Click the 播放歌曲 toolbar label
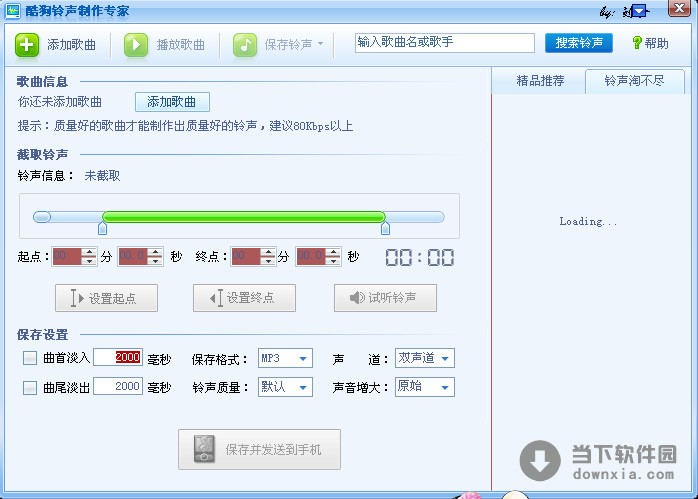698x499 pixels. coord(180,45)
